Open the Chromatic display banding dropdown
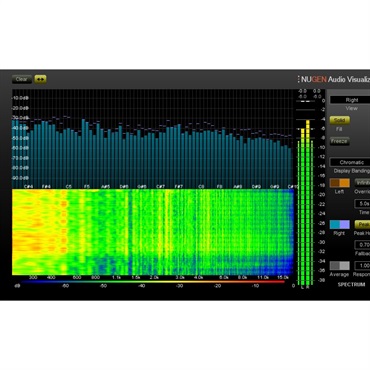Screen dimensions: 370x370 click(x=350, y=162)
